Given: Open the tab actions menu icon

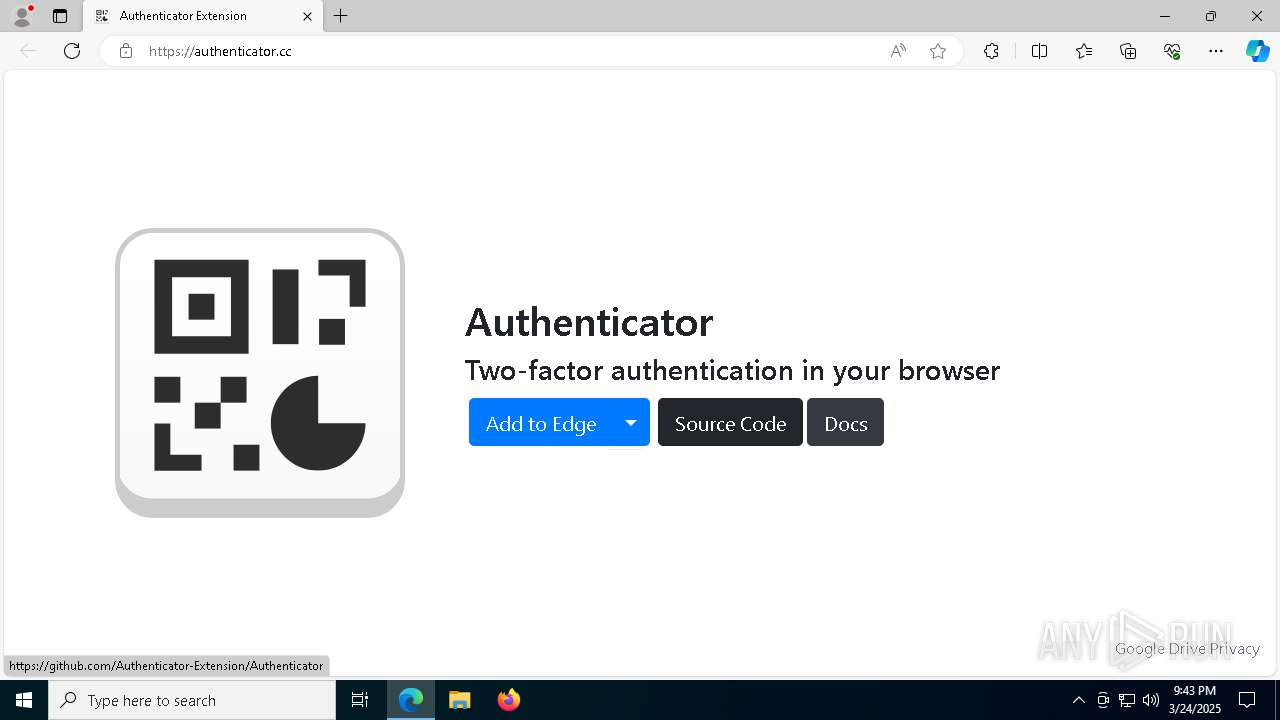Looking at the screenshot, I should pos(60,16).
